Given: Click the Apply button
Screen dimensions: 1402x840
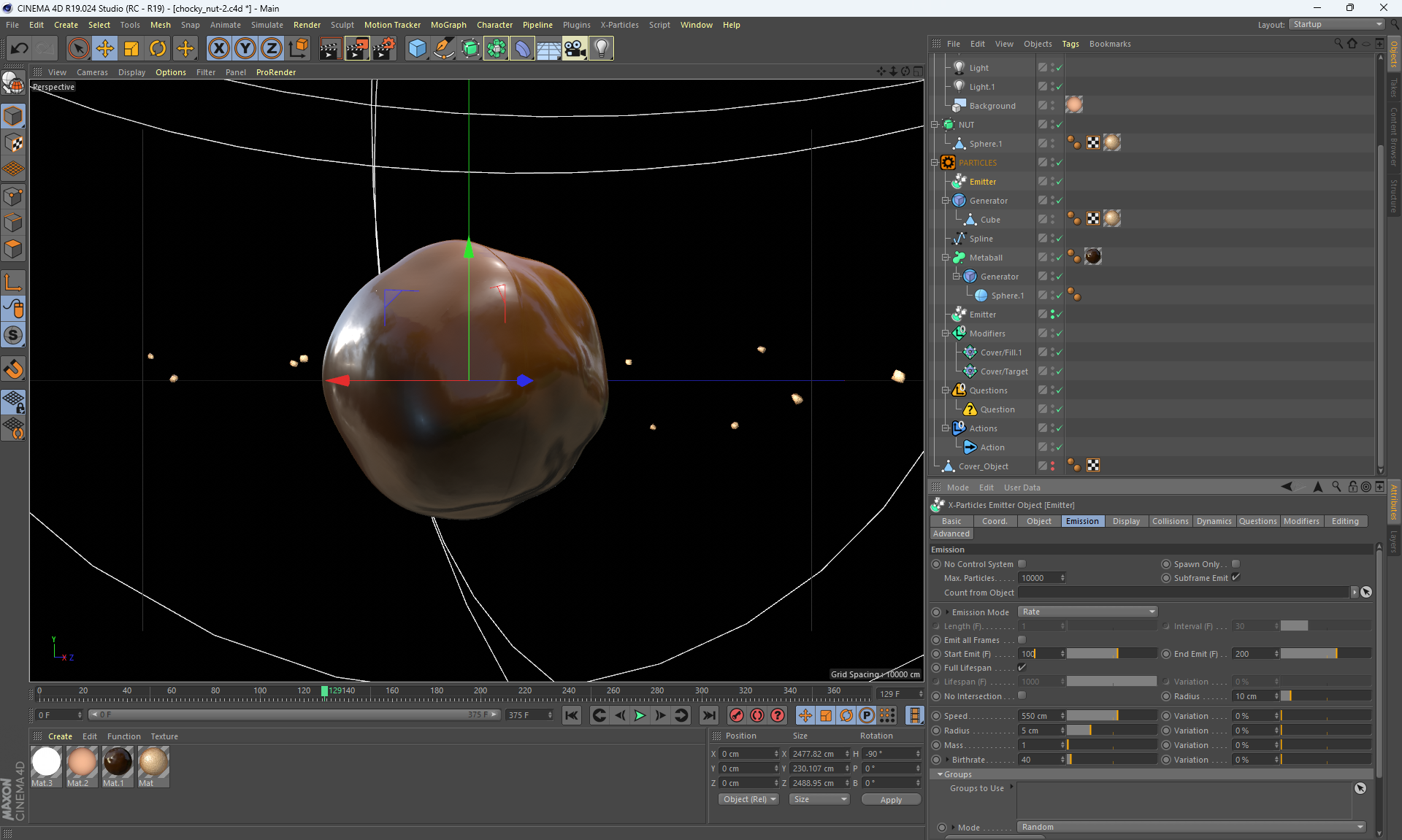Looking at the screenshot, I should 891,800.
